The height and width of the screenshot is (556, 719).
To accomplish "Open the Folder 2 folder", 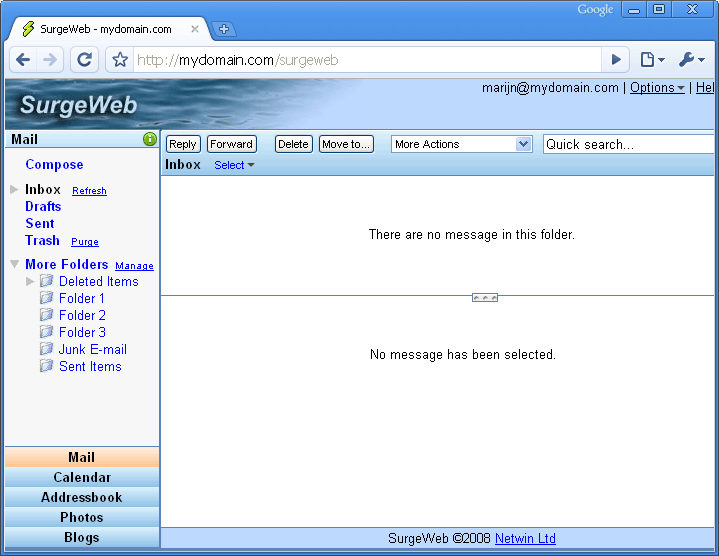I will (82, 315).
